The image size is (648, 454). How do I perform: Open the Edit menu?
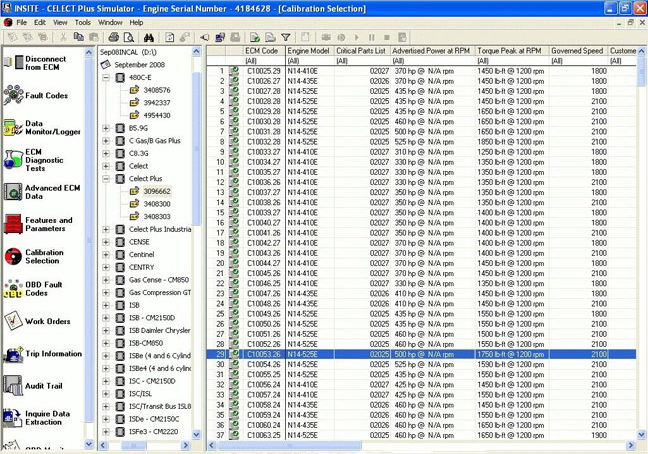(40, 22)
